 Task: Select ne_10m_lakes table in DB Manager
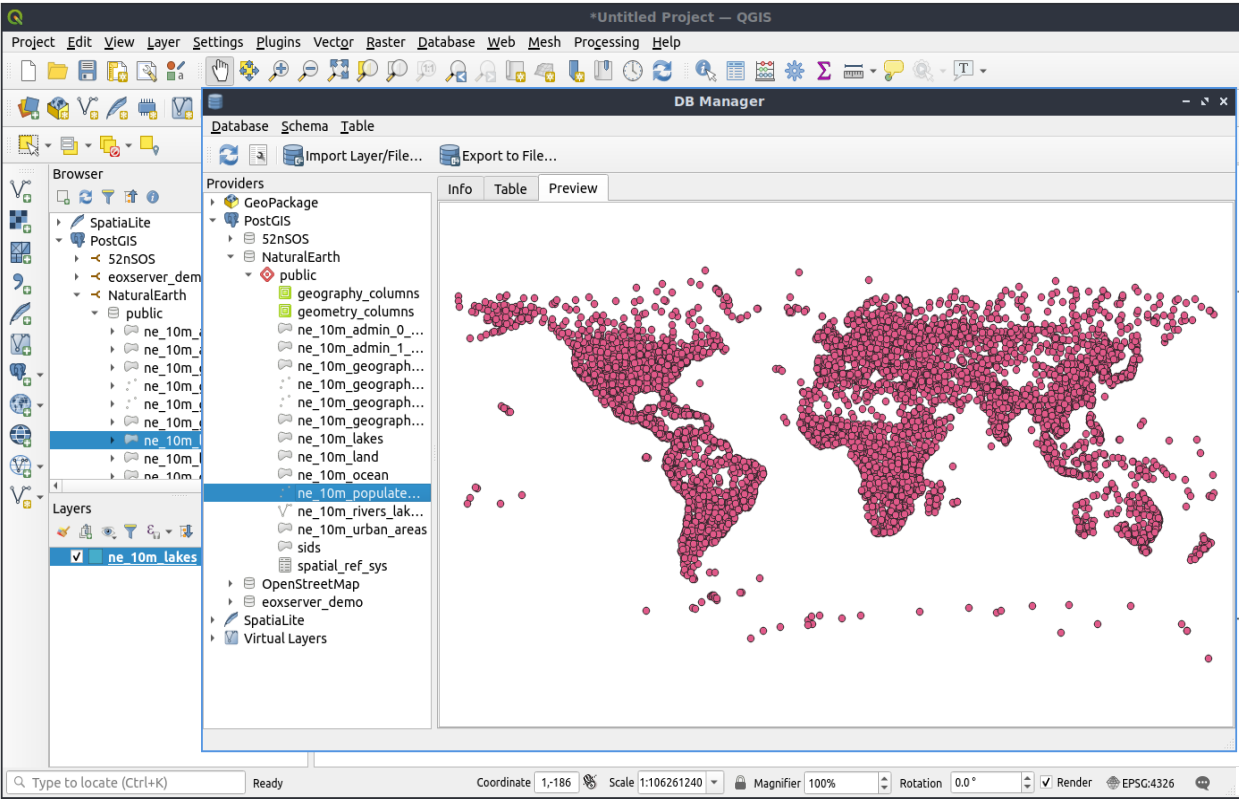(340, 439)
